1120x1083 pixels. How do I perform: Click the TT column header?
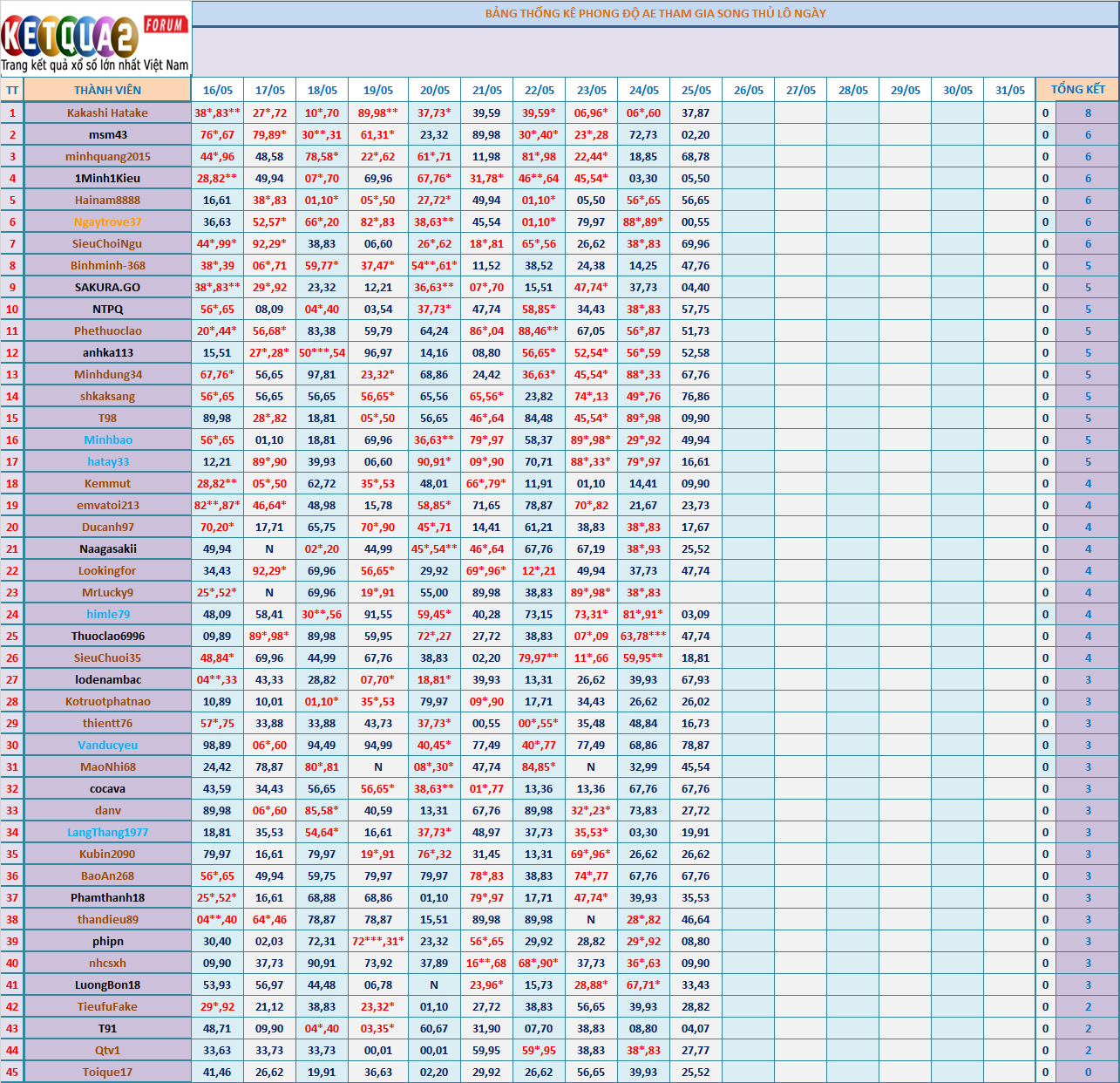tap(12, 90)
